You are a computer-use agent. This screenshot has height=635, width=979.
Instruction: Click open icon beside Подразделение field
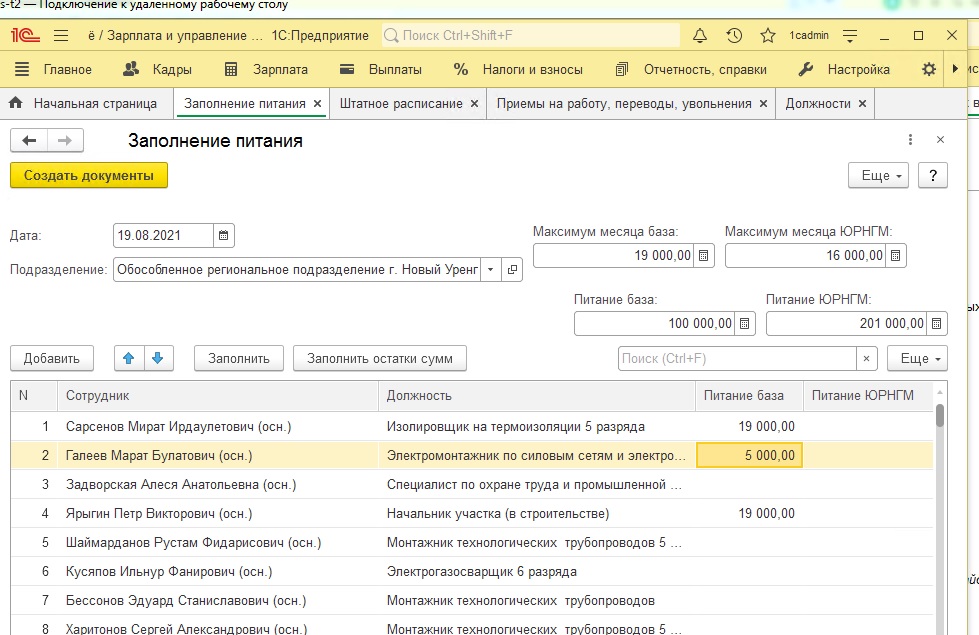click(512, 270)
